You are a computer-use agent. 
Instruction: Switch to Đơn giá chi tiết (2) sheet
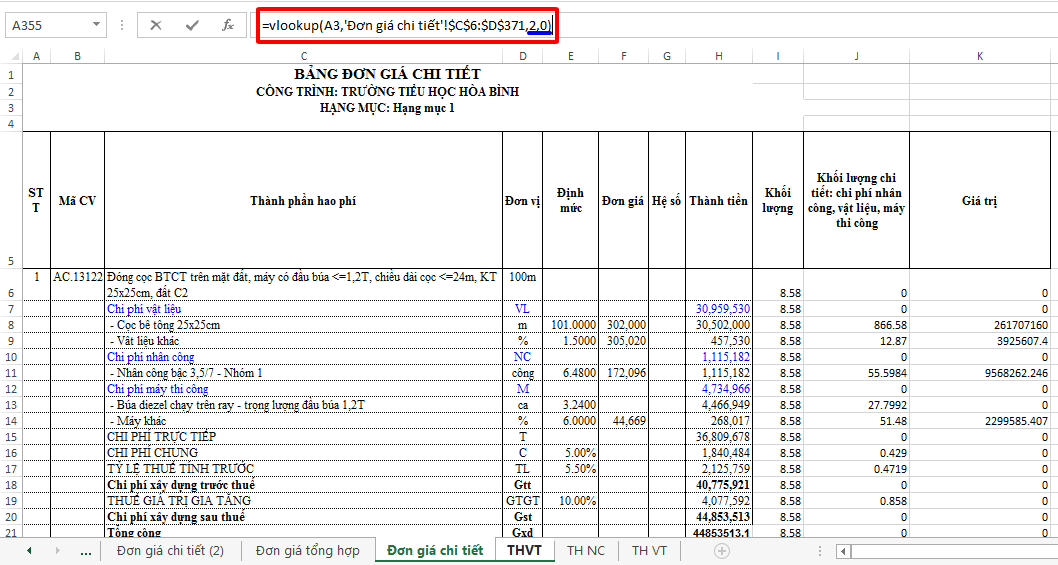click(170, 551)
